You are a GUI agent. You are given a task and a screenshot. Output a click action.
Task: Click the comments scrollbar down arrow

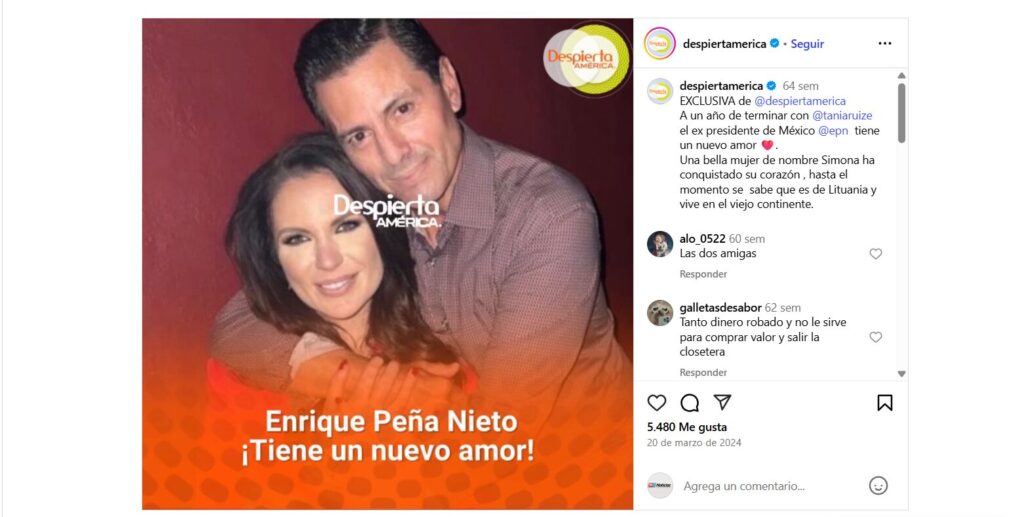pos(902,374)
